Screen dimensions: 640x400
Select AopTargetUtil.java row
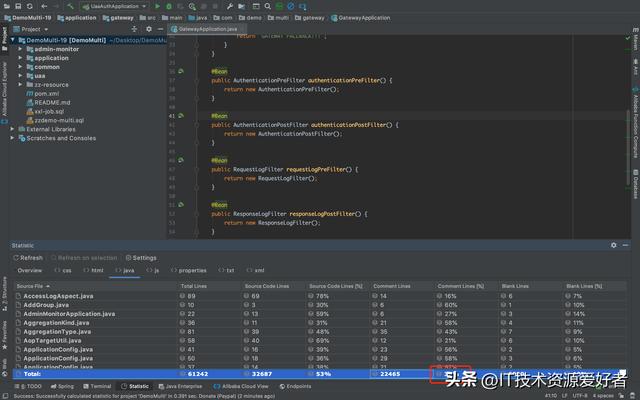(x=320, y=340)
